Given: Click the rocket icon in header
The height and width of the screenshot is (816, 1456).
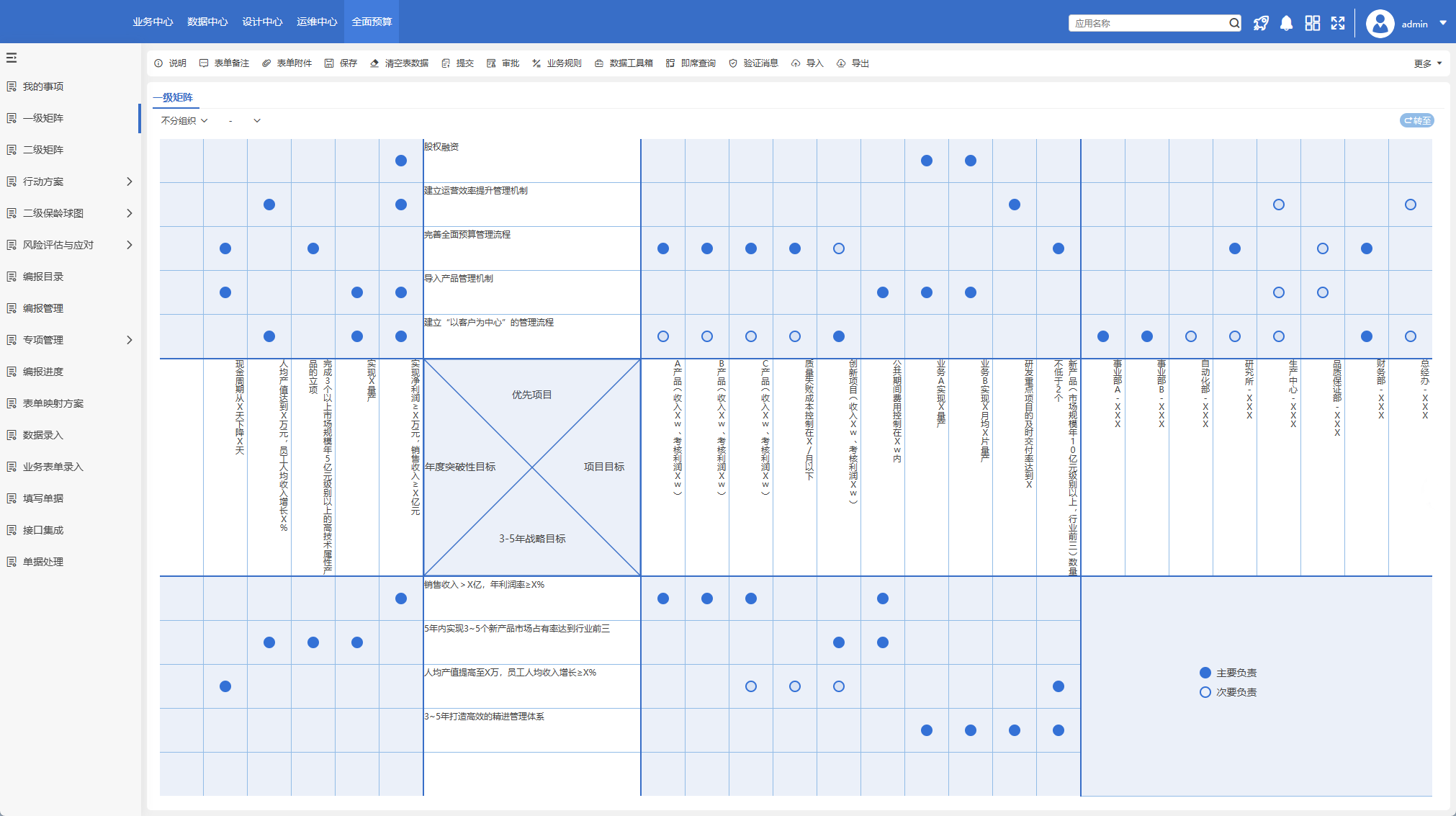Looking at the screenshot, I should tap(1260, 23).
